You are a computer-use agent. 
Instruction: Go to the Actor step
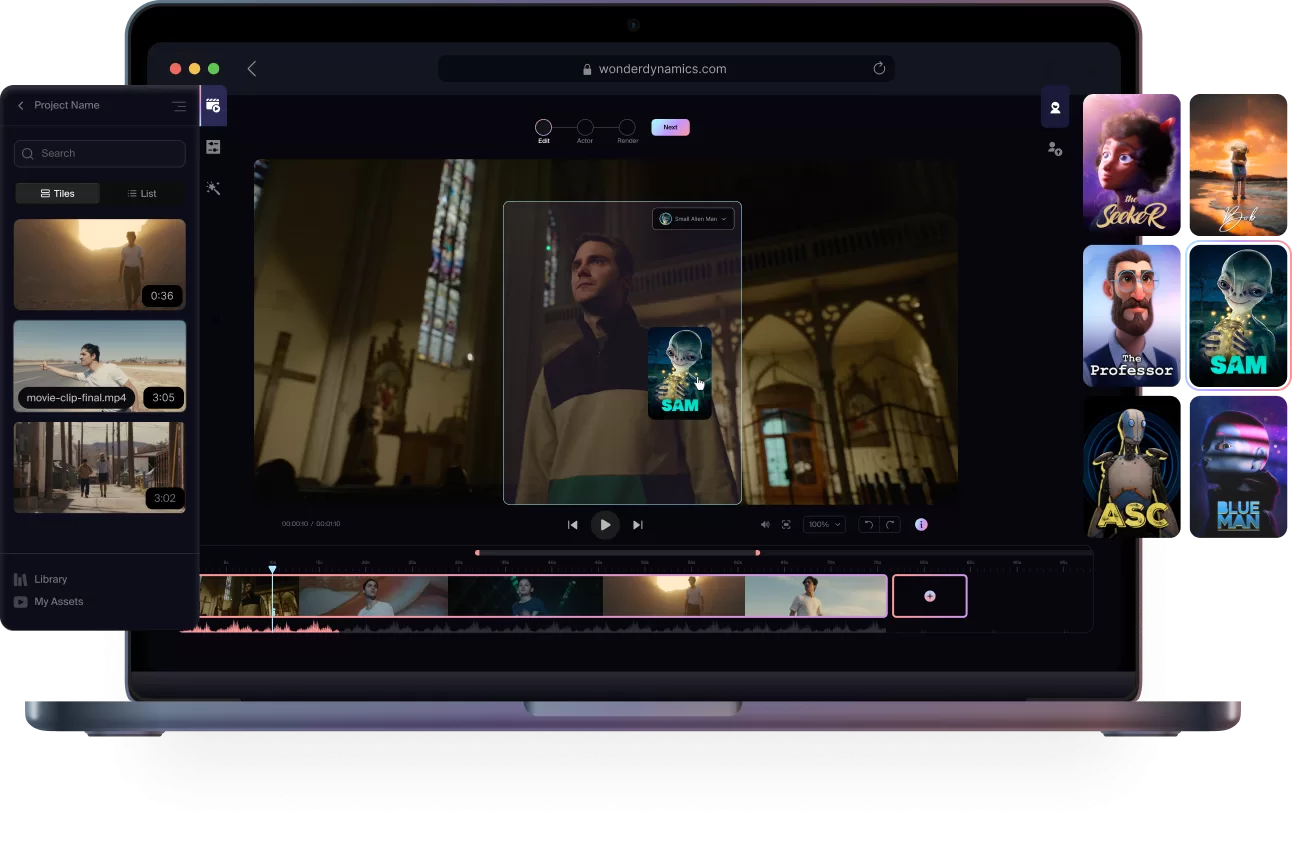pos(585,128)
